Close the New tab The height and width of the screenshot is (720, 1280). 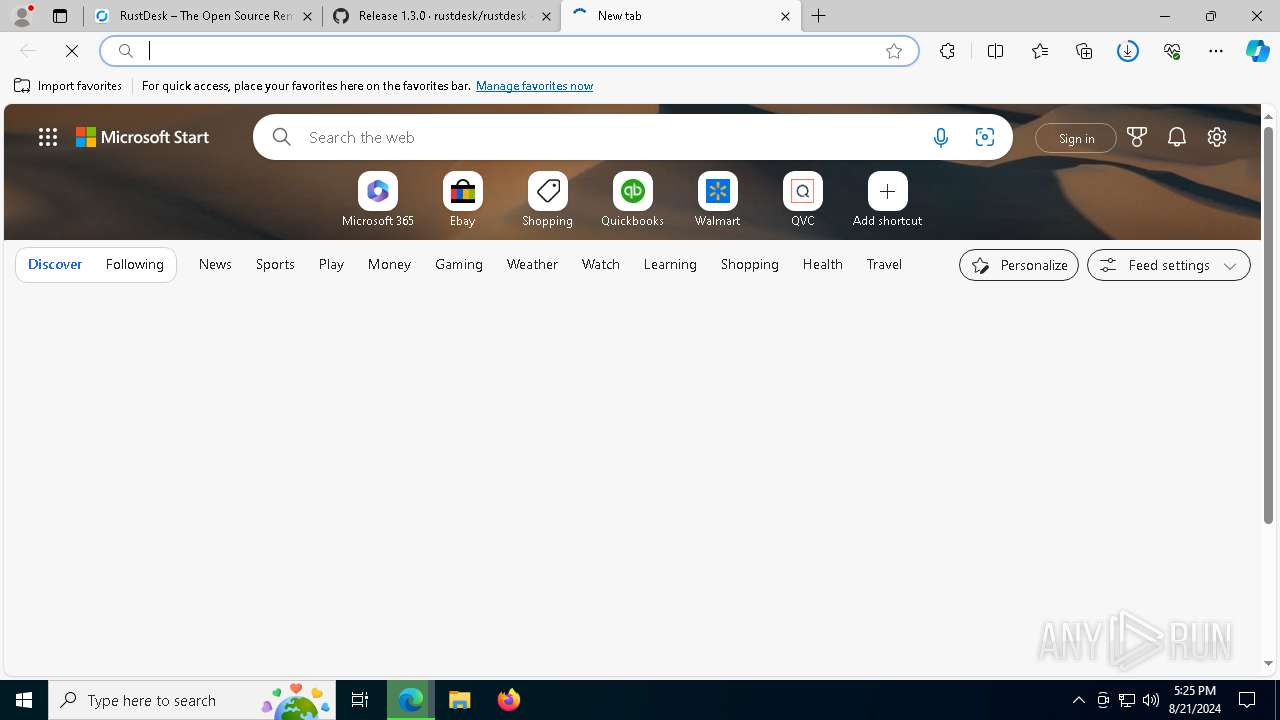(x=785, y=16)
